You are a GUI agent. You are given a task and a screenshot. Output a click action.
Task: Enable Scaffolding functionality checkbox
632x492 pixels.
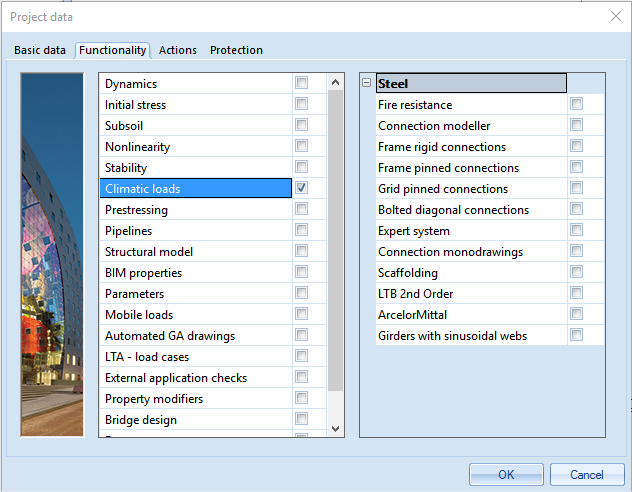pos(576,272)
